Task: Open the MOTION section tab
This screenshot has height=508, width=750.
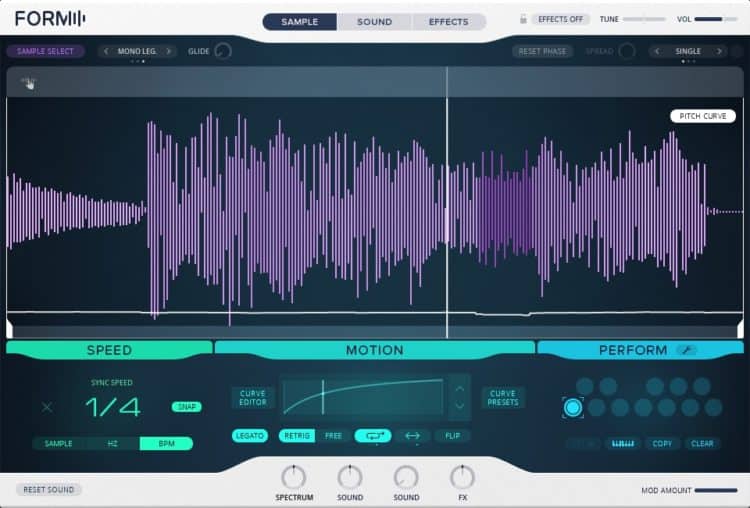Action: click(x=375, y=350)
